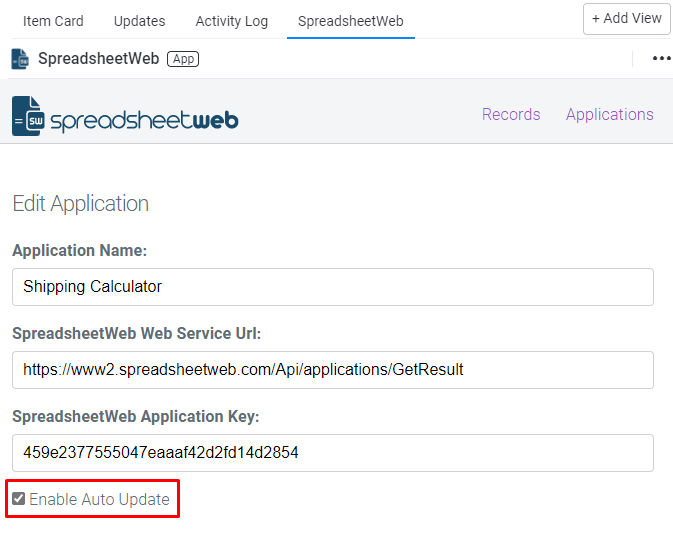Viewport: 673px width, 540px height.
Task: Click the App badge next to SpreadsheetWeb
Action: tap(183, 59)
